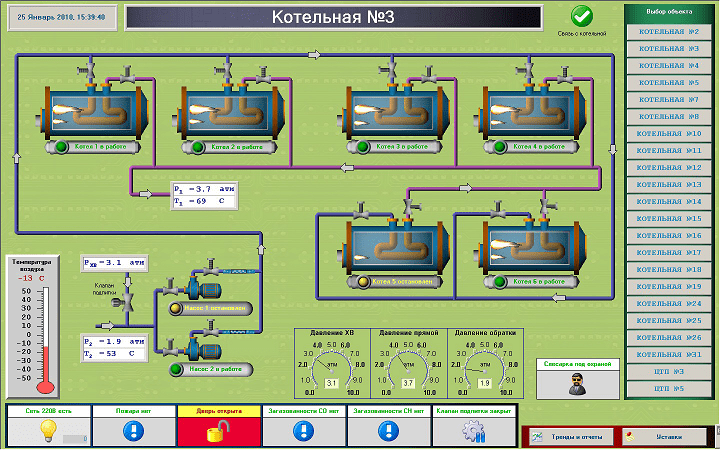
Task: Click the T1 = 69 C reading
Action: tap(204, 201)
